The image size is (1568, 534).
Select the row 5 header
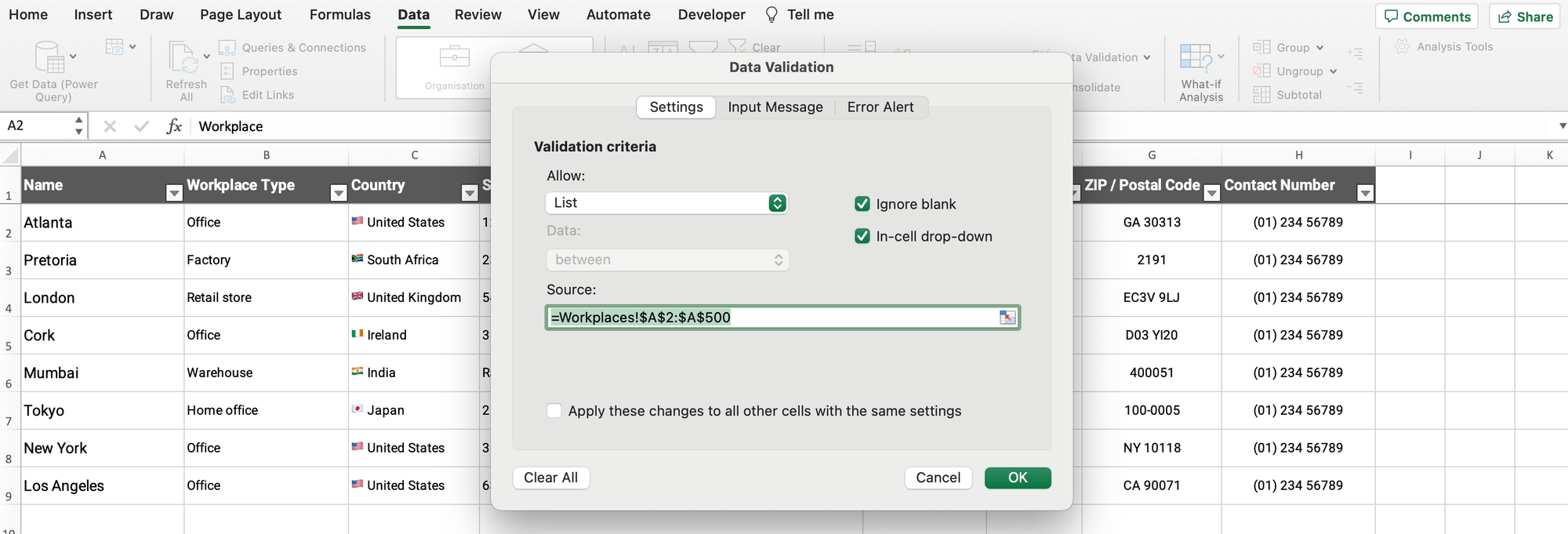(9, 336)
